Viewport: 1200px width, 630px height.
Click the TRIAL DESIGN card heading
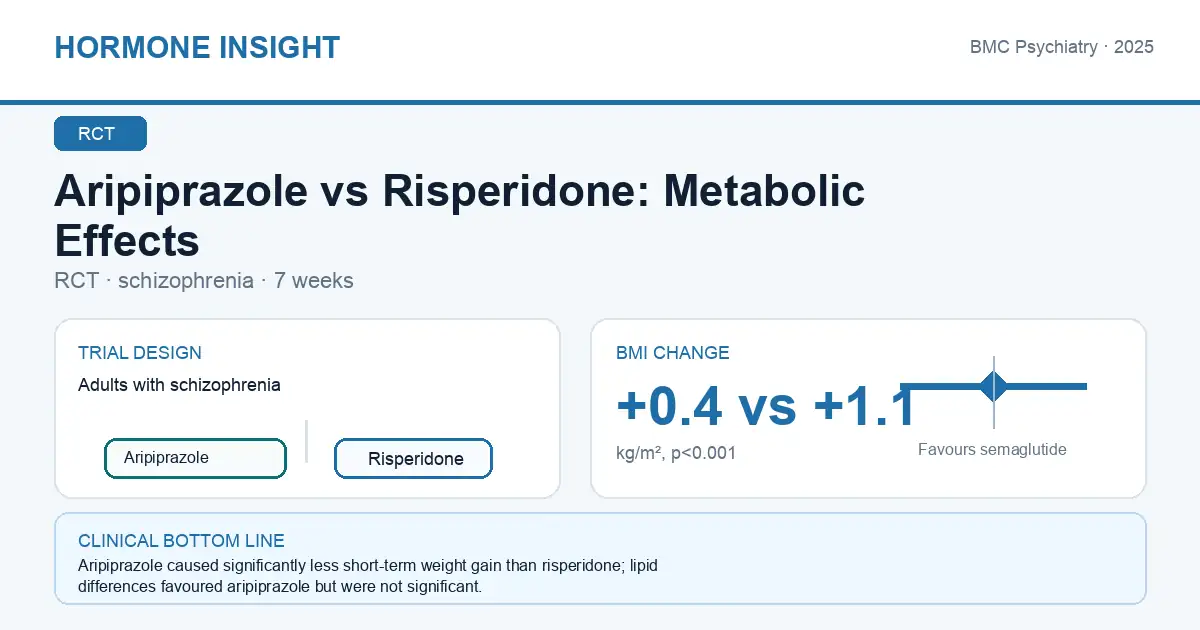pyautogui.click(x=140, y=353)
